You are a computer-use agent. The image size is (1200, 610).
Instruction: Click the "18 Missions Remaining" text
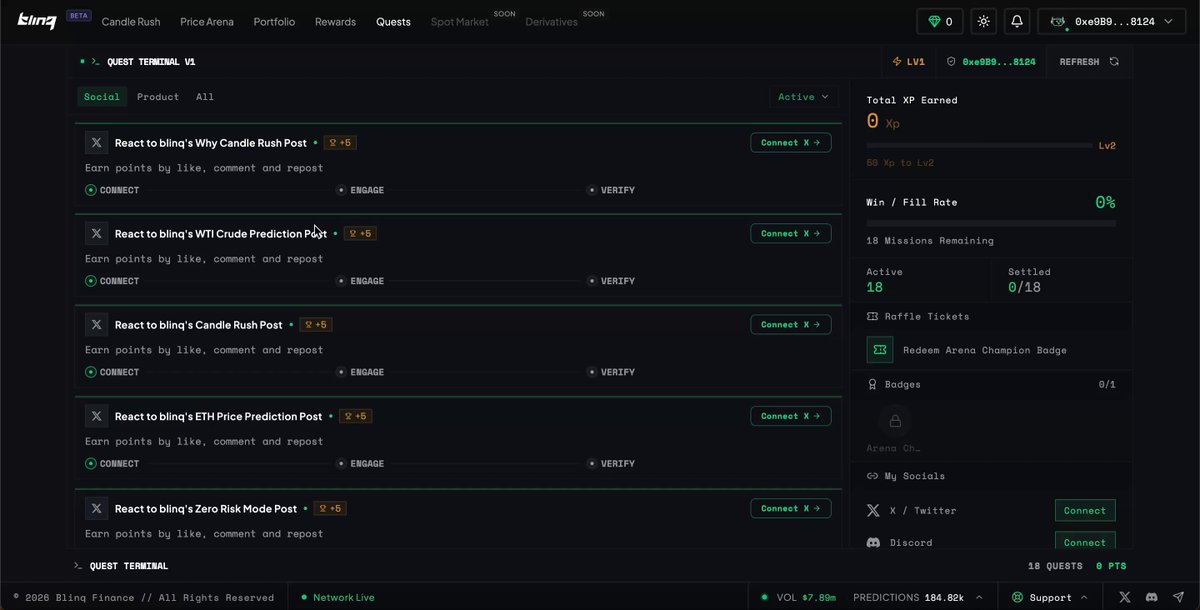coord(930,241)
